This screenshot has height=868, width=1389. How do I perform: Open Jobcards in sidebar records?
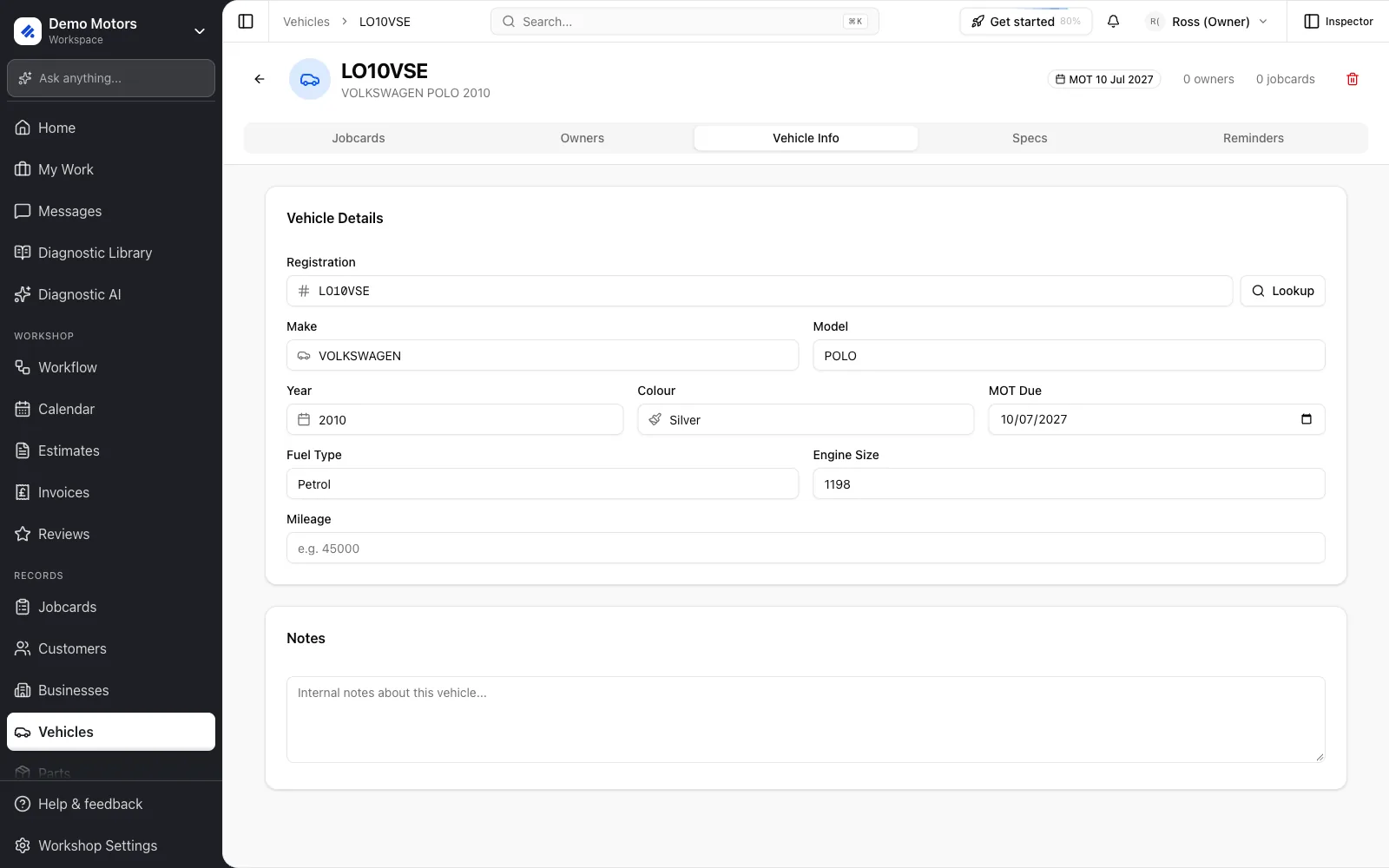tap(111, 607)
